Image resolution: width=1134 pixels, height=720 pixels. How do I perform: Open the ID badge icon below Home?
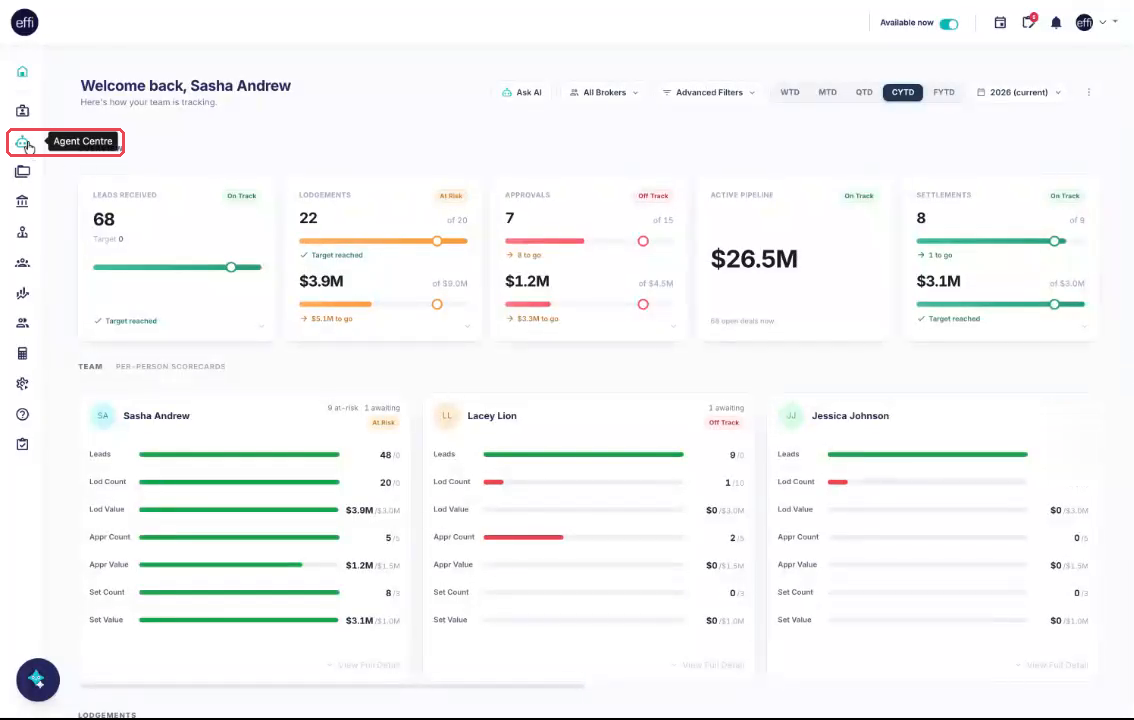(x=22, y=111)
